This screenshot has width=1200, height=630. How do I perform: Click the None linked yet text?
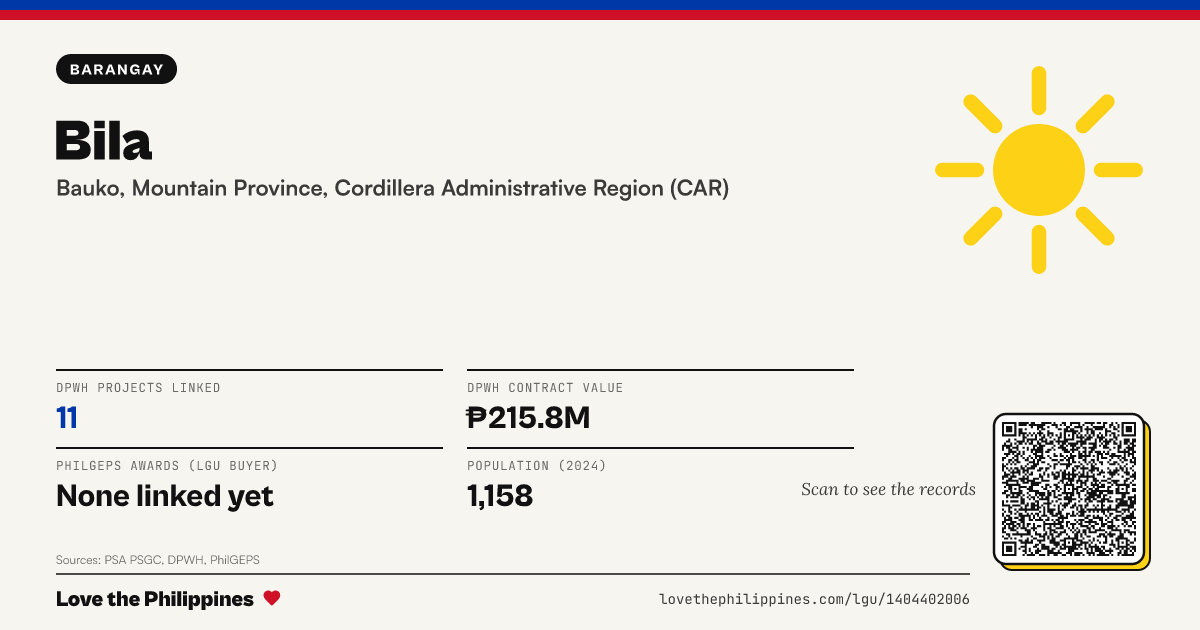(165, 496)
